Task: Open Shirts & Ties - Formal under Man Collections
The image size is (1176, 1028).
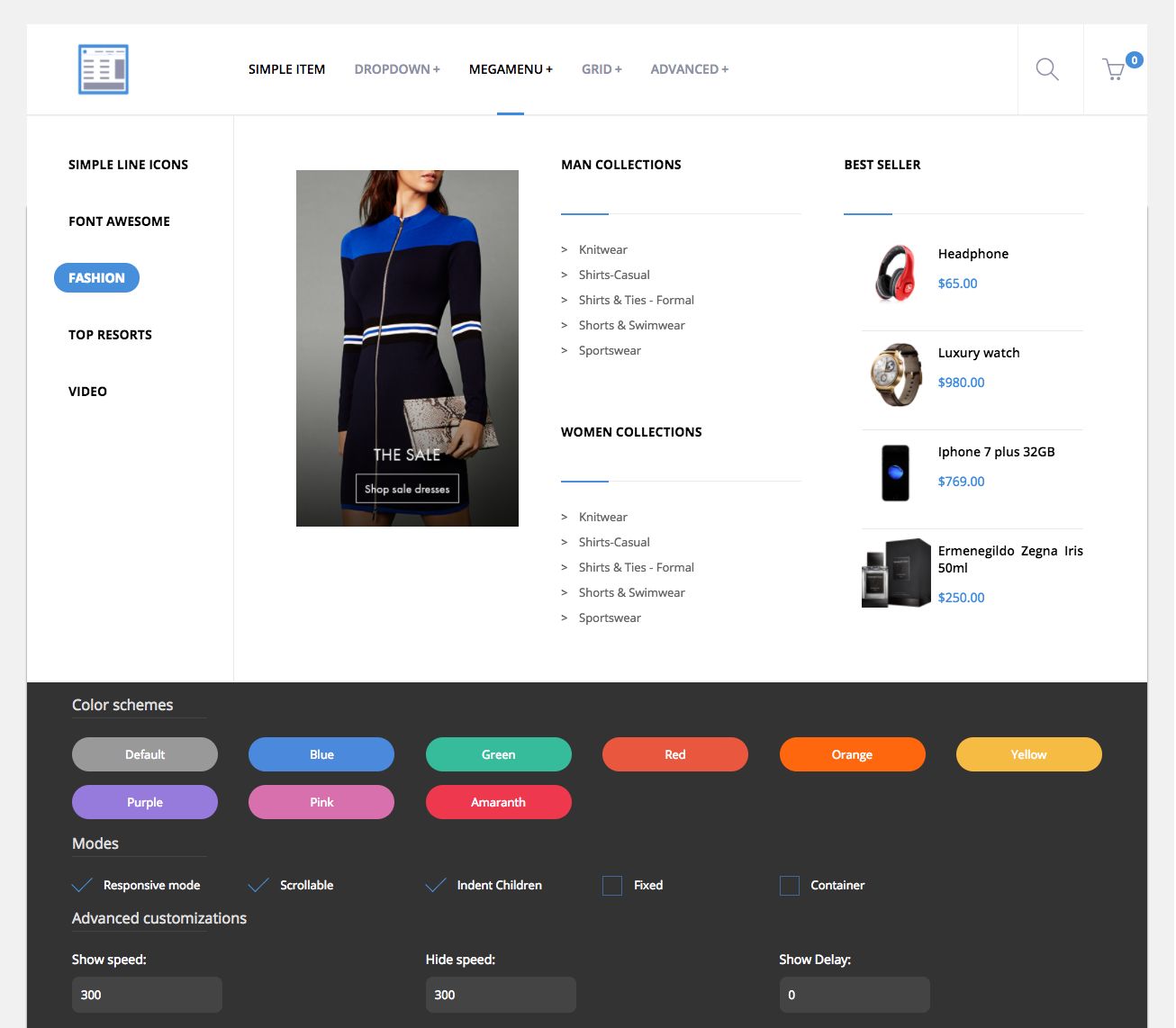Action: click(636, 300)
